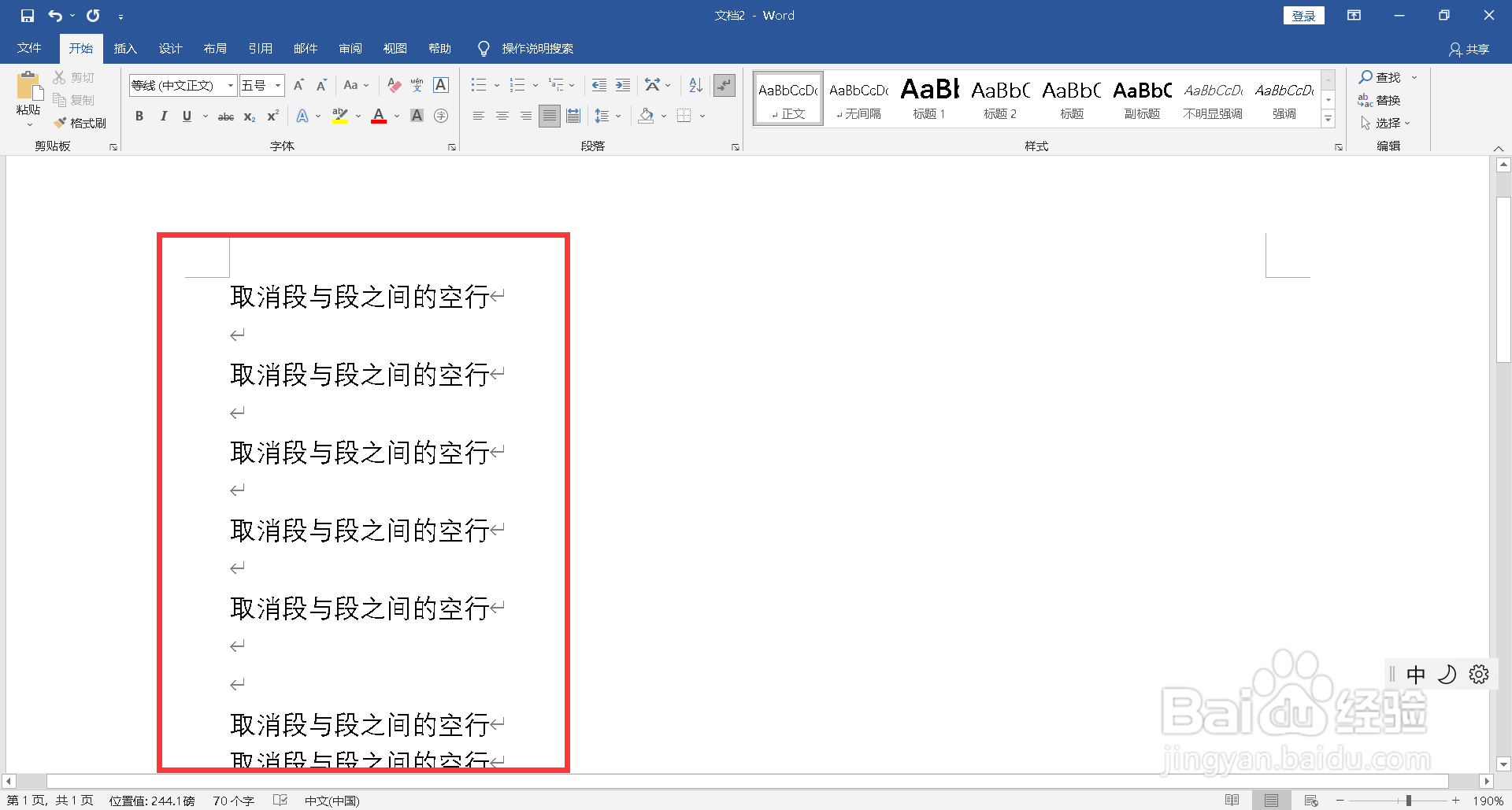Sort the selected paragraphs
1512x810 pixels.
pos(695,85)
